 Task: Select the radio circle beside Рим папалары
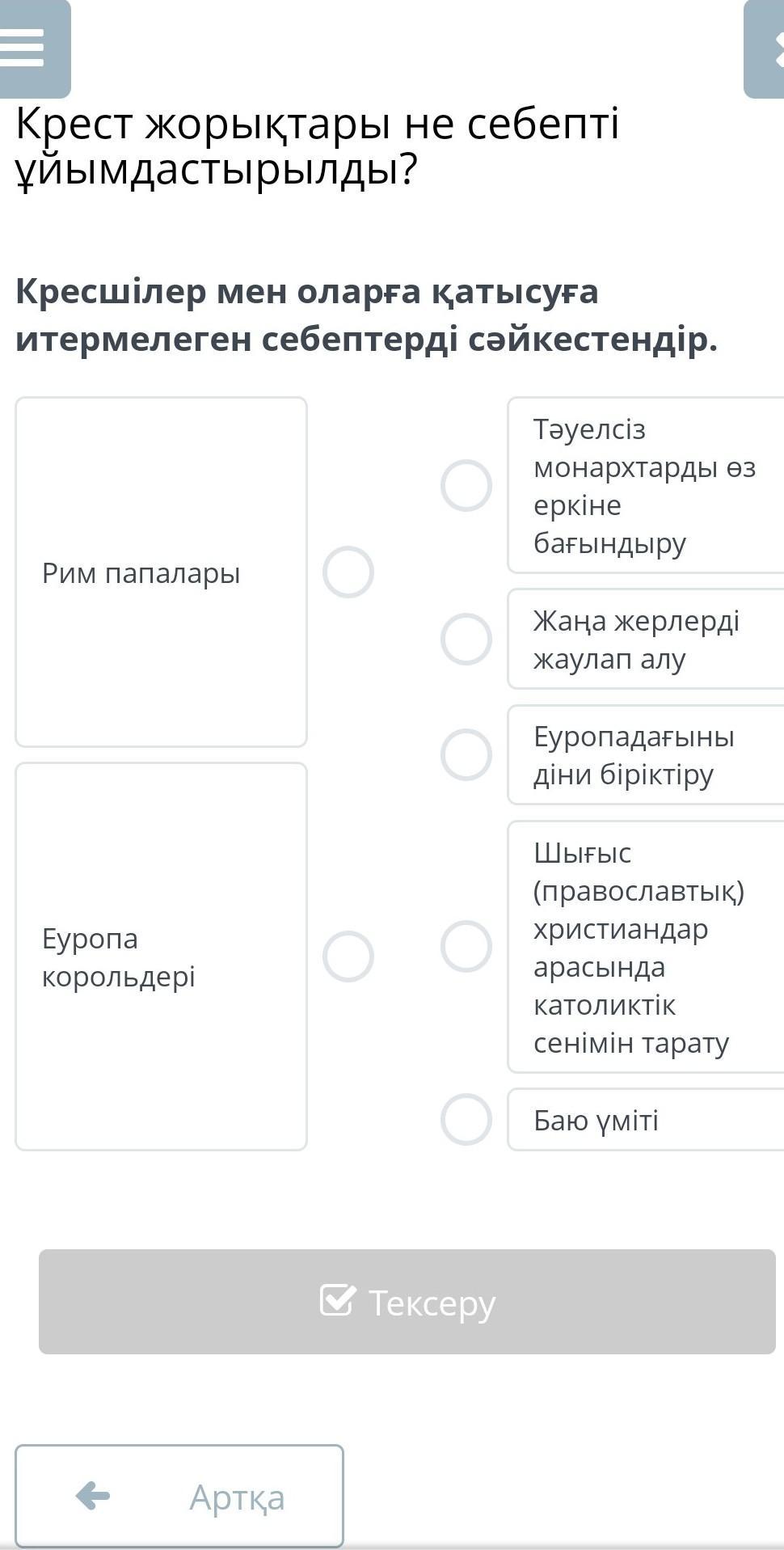point(348,572)
